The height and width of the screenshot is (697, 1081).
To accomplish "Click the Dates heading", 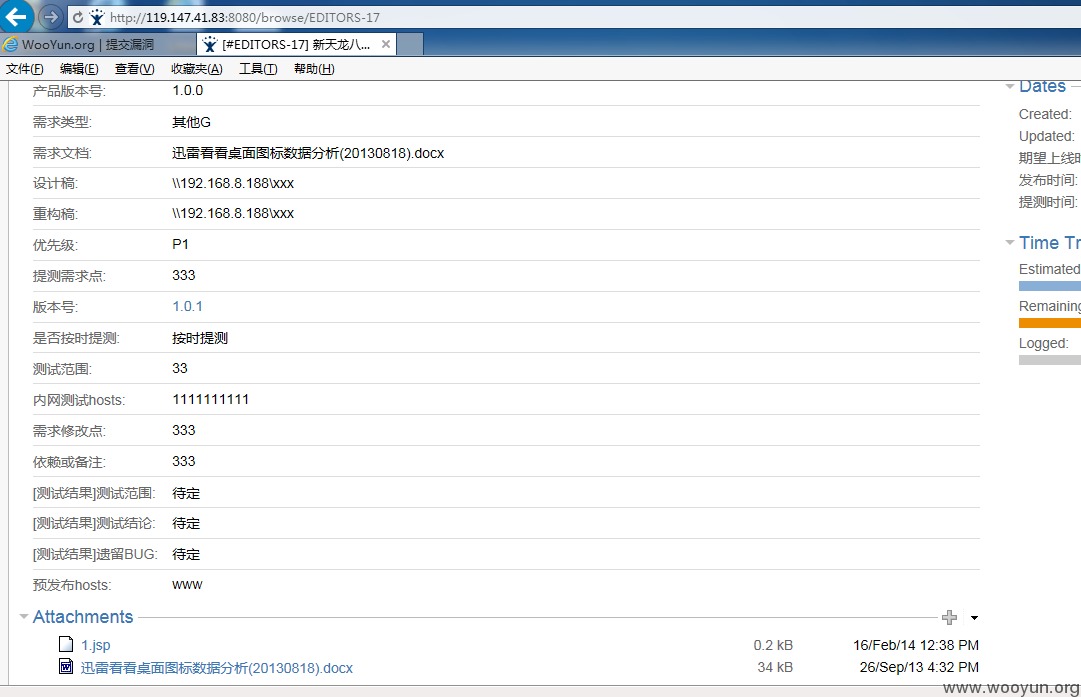I will [x=1042, y=86].
